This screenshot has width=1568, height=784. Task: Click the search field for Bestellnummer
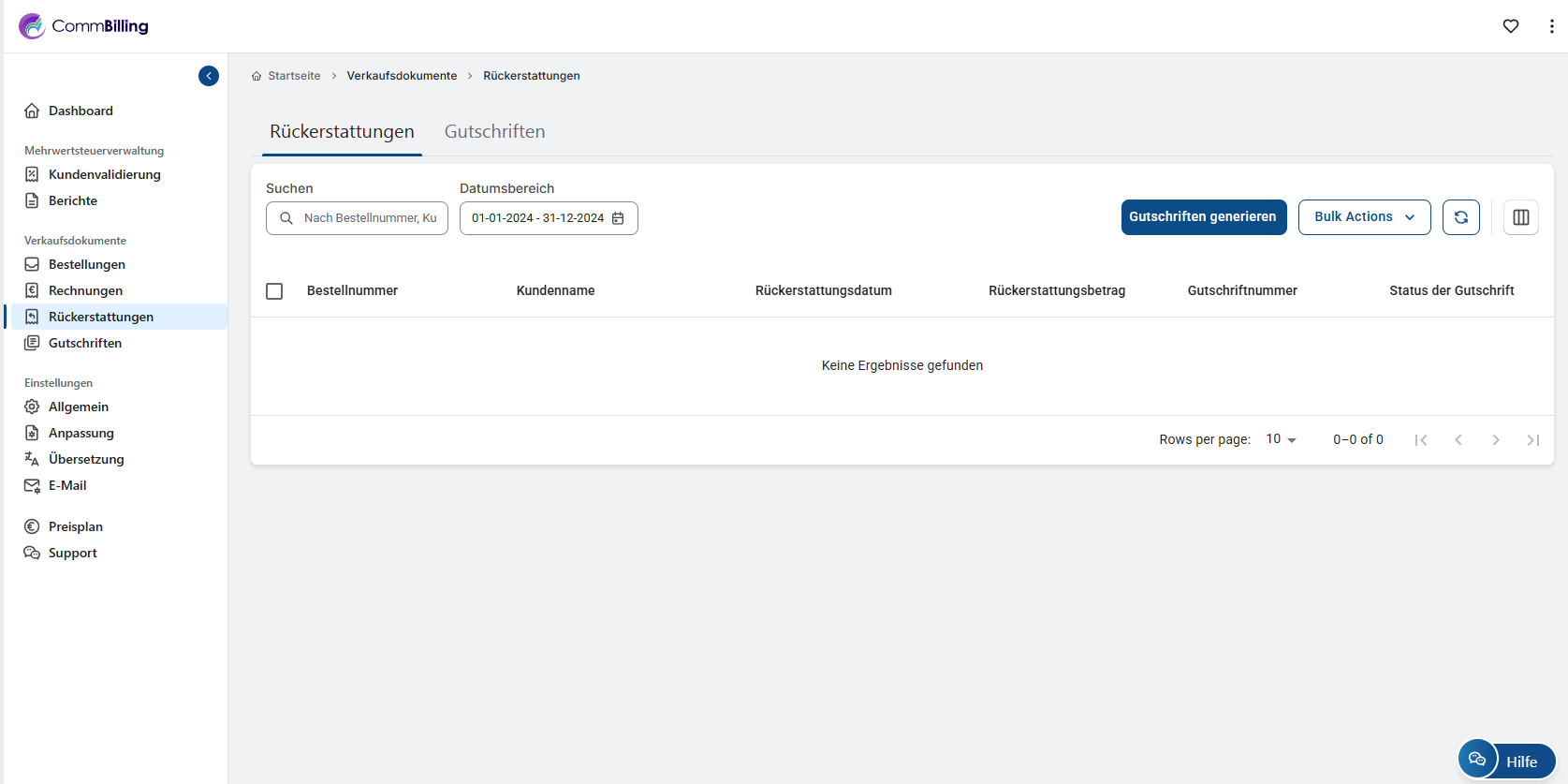(369, 218)
